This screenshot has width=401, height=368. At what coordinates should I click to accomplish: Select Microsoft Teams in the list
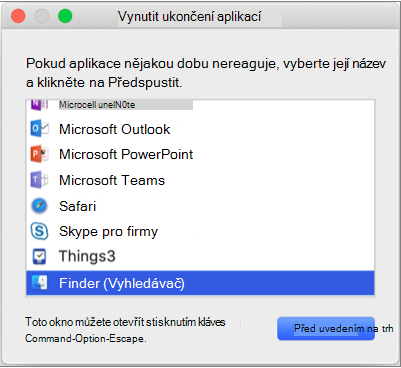200,180
